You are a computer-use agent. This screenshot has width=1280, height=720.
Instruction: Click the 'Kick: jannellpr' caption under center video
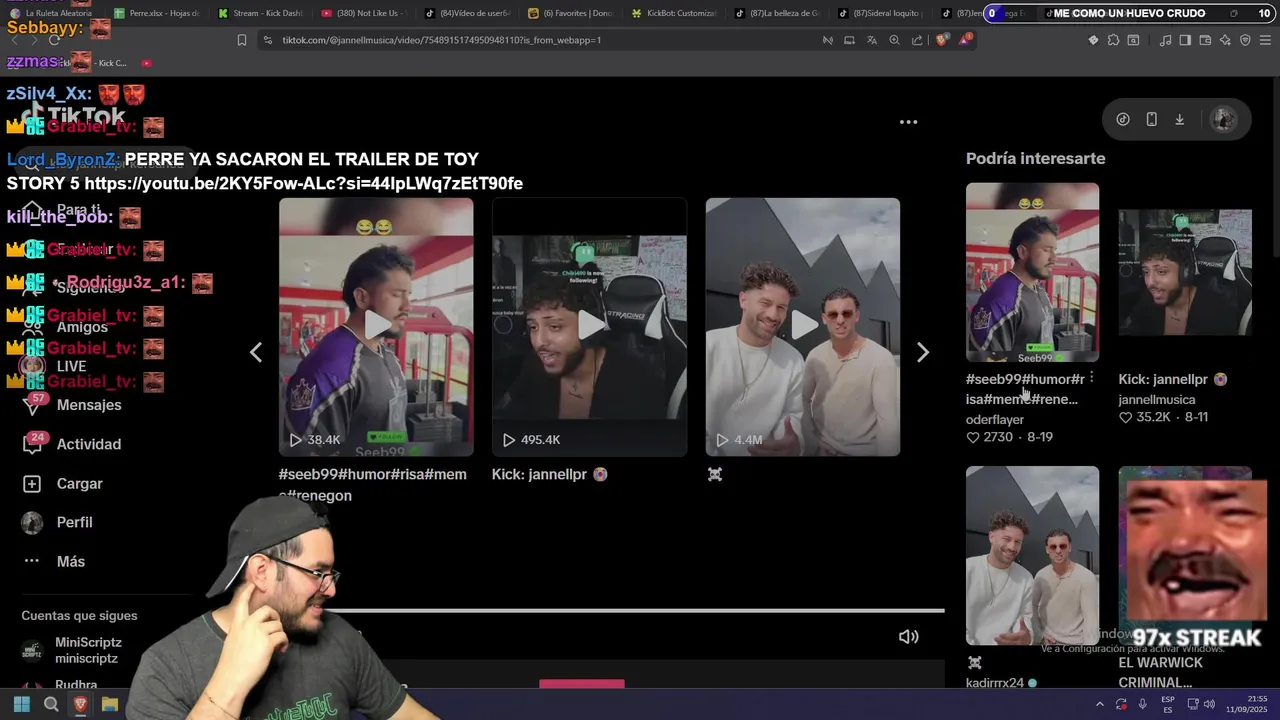coord(549,474)
